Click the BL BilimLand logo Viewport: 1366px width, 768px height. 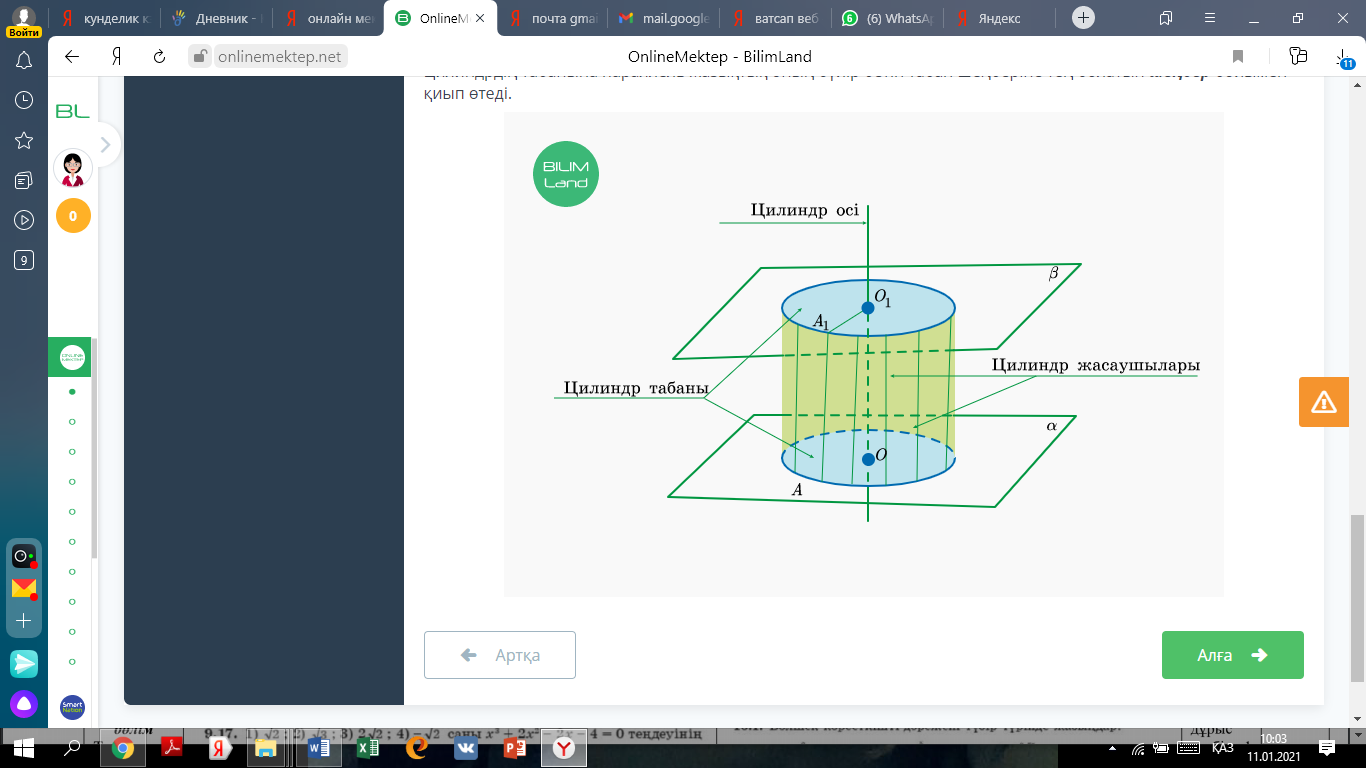click(x=73, y=111)
